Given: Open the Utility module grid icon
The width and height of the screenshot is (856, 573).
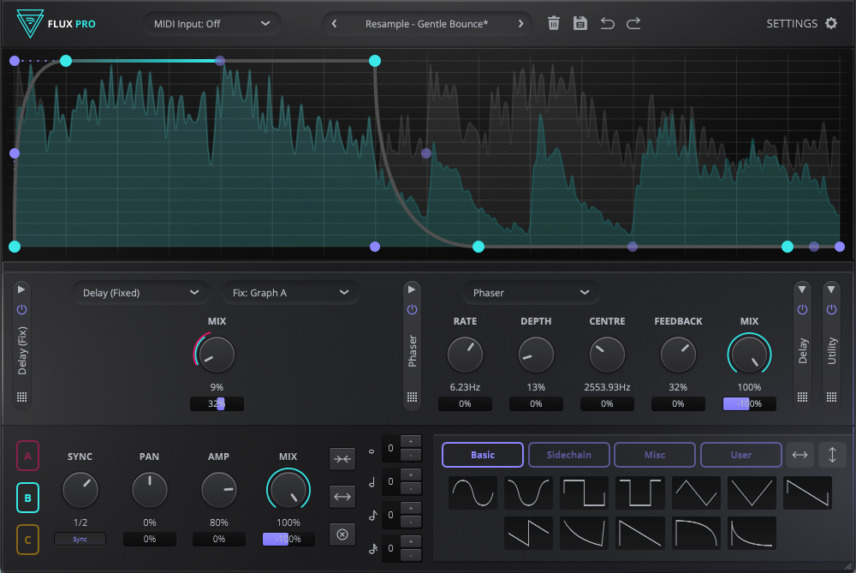Looking at the screenshot, I should coord(831,397).
